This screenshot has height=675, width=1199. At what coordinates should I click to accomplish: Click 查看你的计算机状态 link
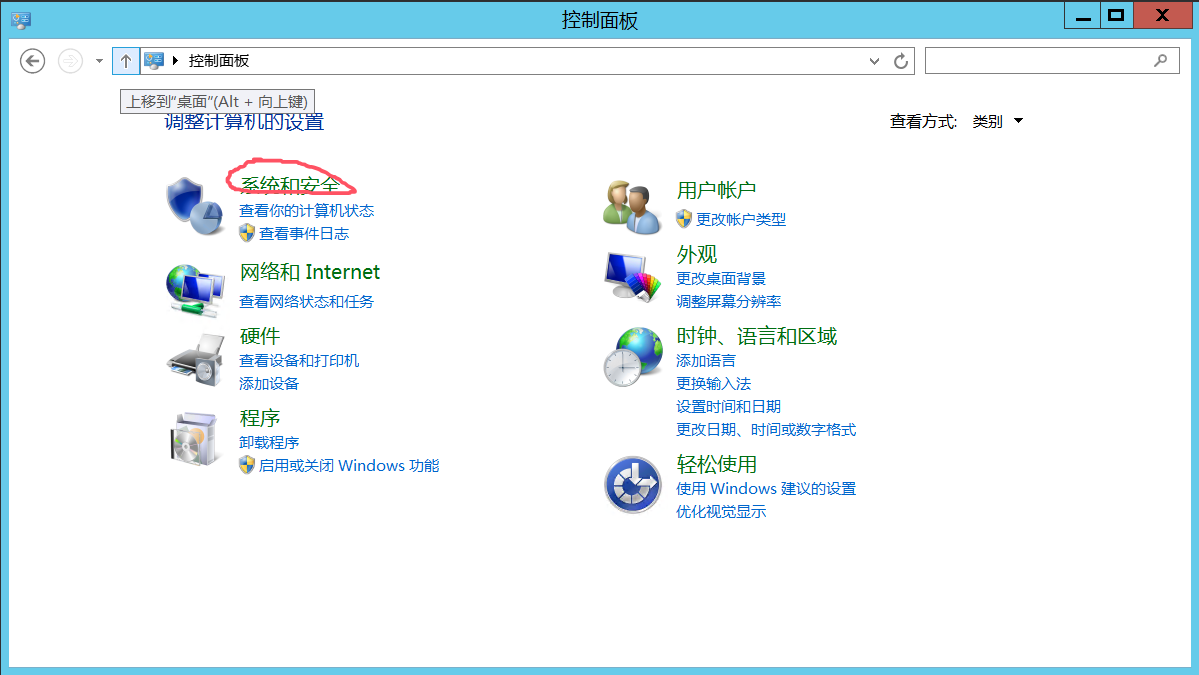pyautogui.click(x=307, y=210)
